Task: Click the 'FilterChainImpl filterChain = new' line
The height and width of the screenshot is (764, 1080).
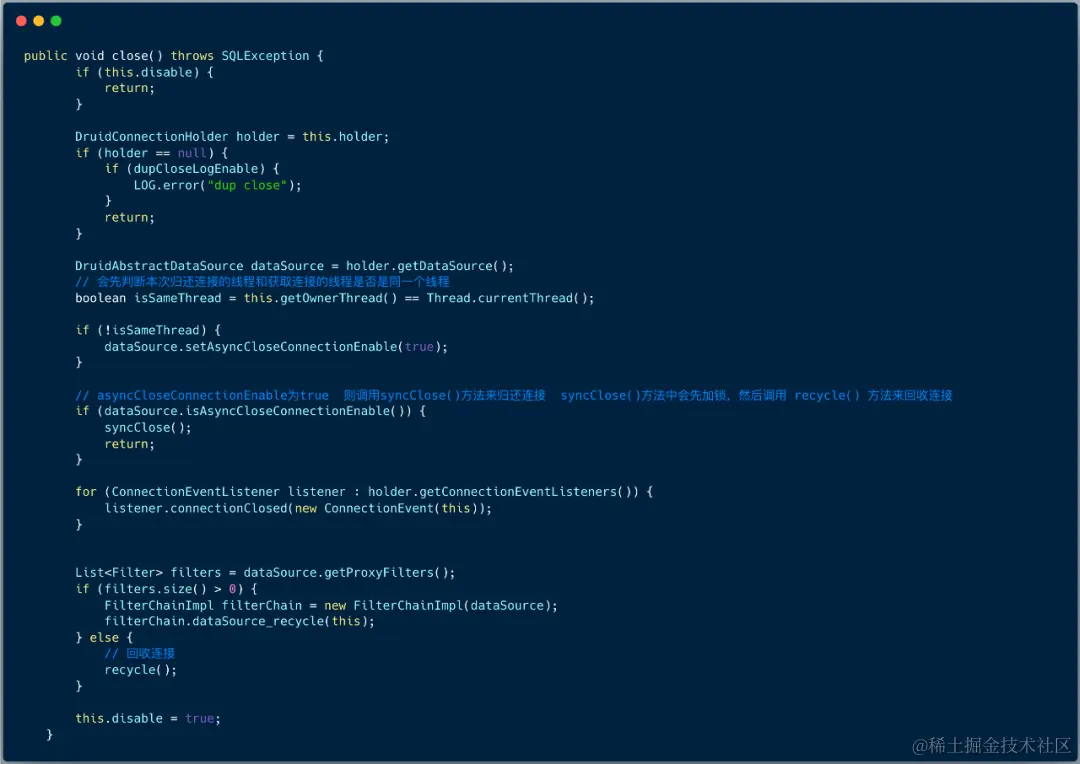Action: tap(331, 606)
